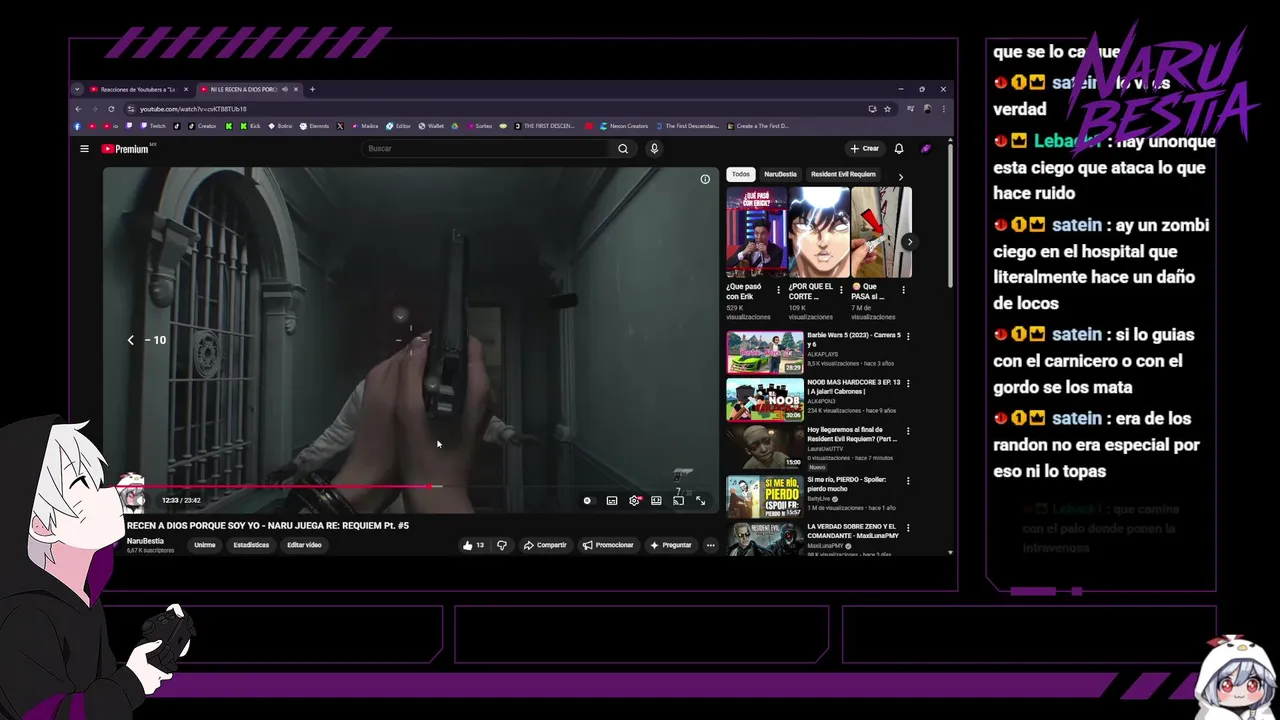Open 'Hoy llegaremos al final de Resident Evil' thumbnail
The height and width of the screenshot is (720, 1280).
click(765, 448)
